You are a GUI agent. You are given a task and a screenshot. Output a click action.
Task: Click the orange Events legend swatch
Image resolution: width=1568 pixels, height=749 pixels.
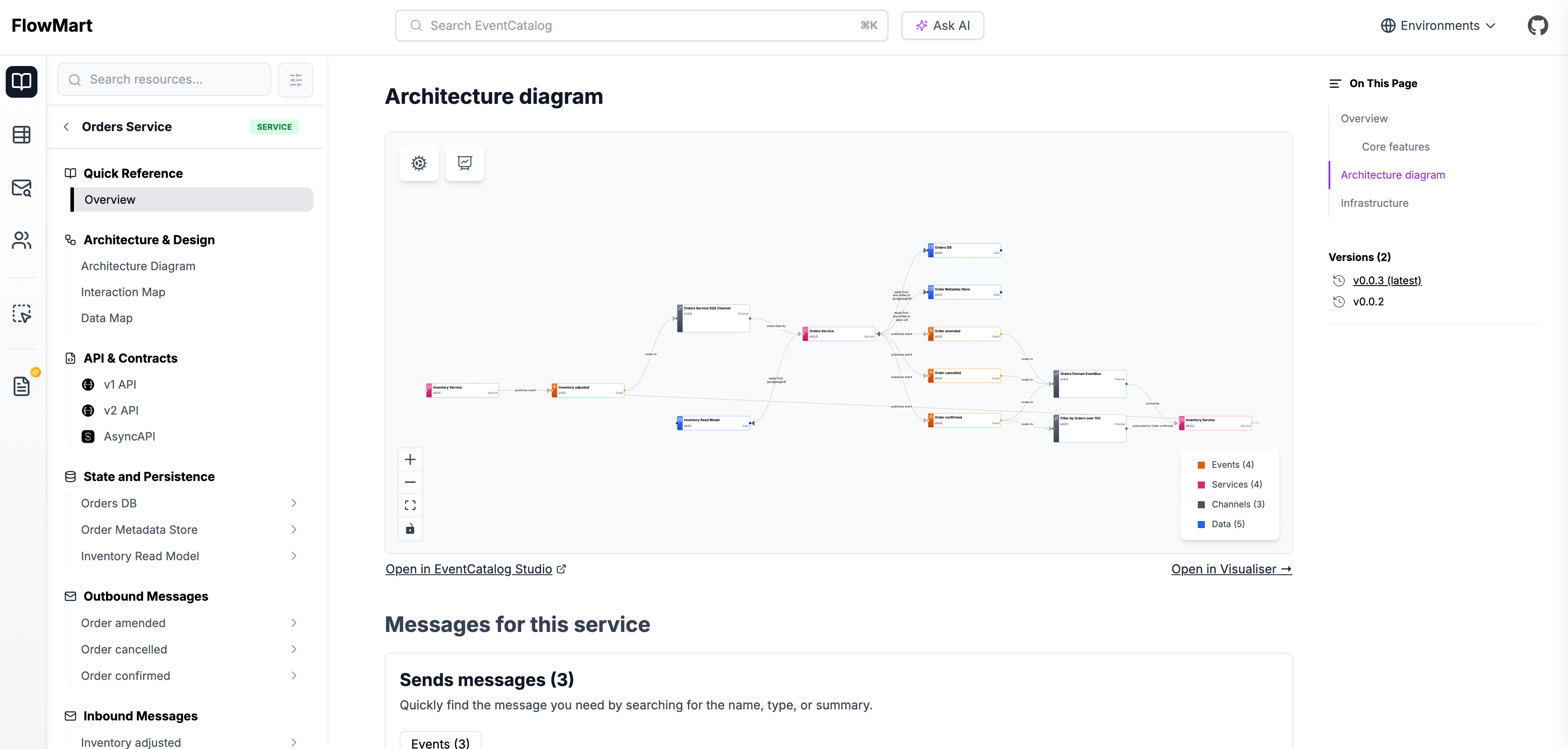1201,465
